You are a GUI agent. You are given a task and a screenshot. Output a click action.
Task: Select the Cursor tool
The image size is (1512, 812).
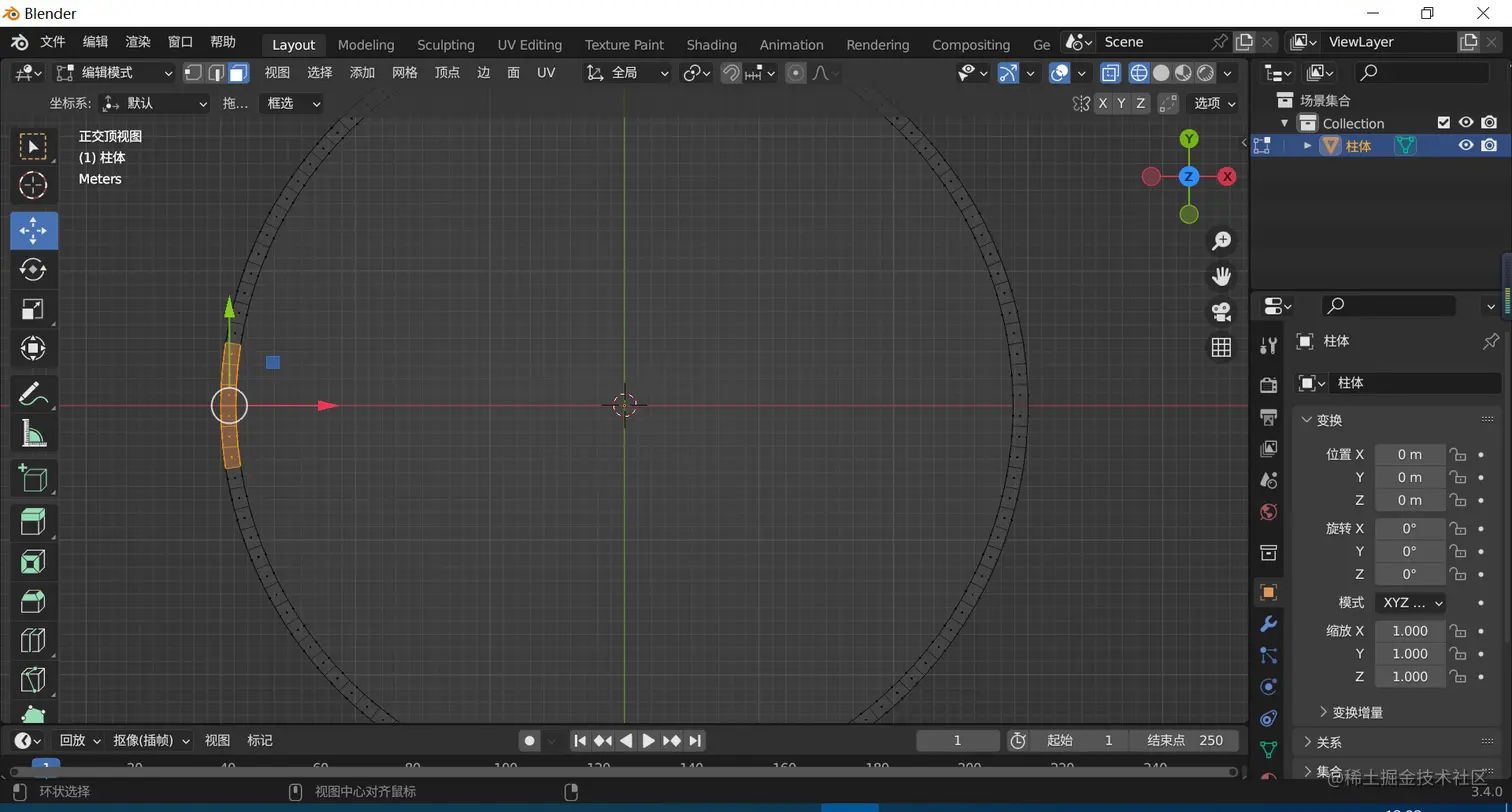33,186
